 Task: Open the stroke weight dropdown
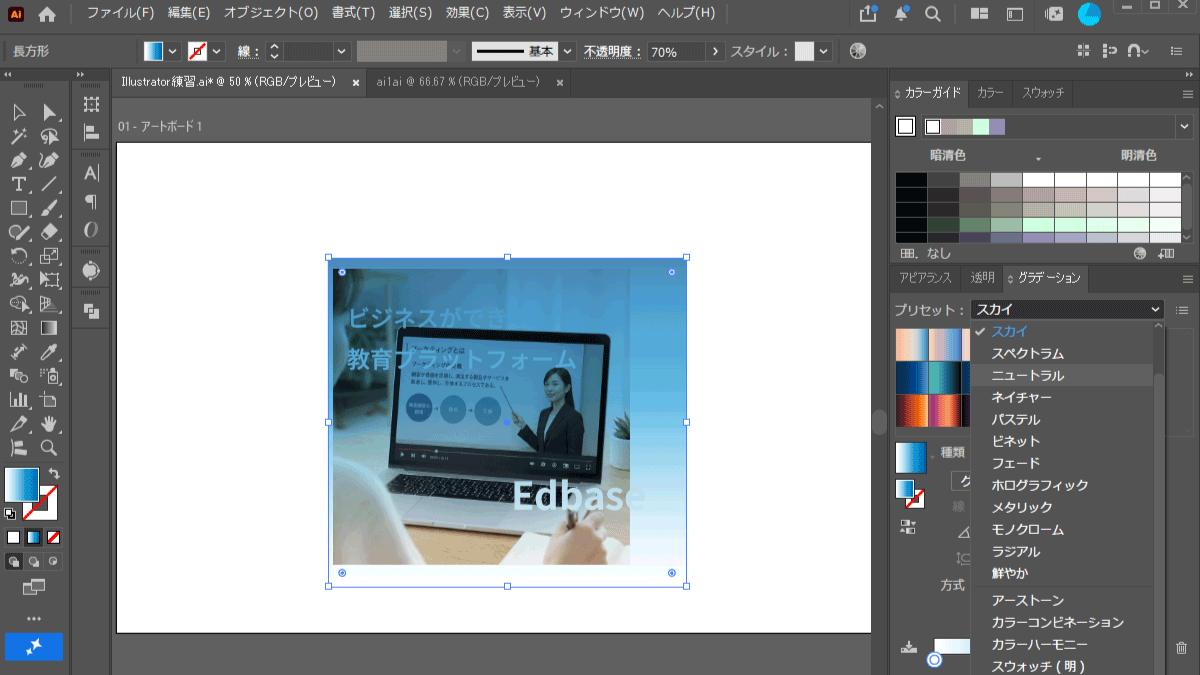point(341,51)
